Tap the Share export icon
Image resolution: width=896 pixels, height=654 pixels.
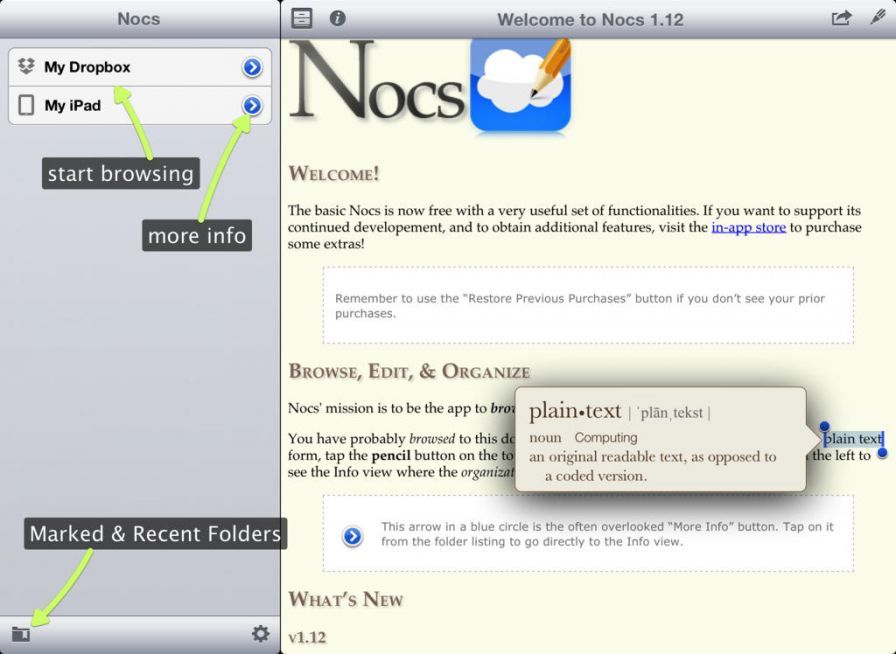843,17
